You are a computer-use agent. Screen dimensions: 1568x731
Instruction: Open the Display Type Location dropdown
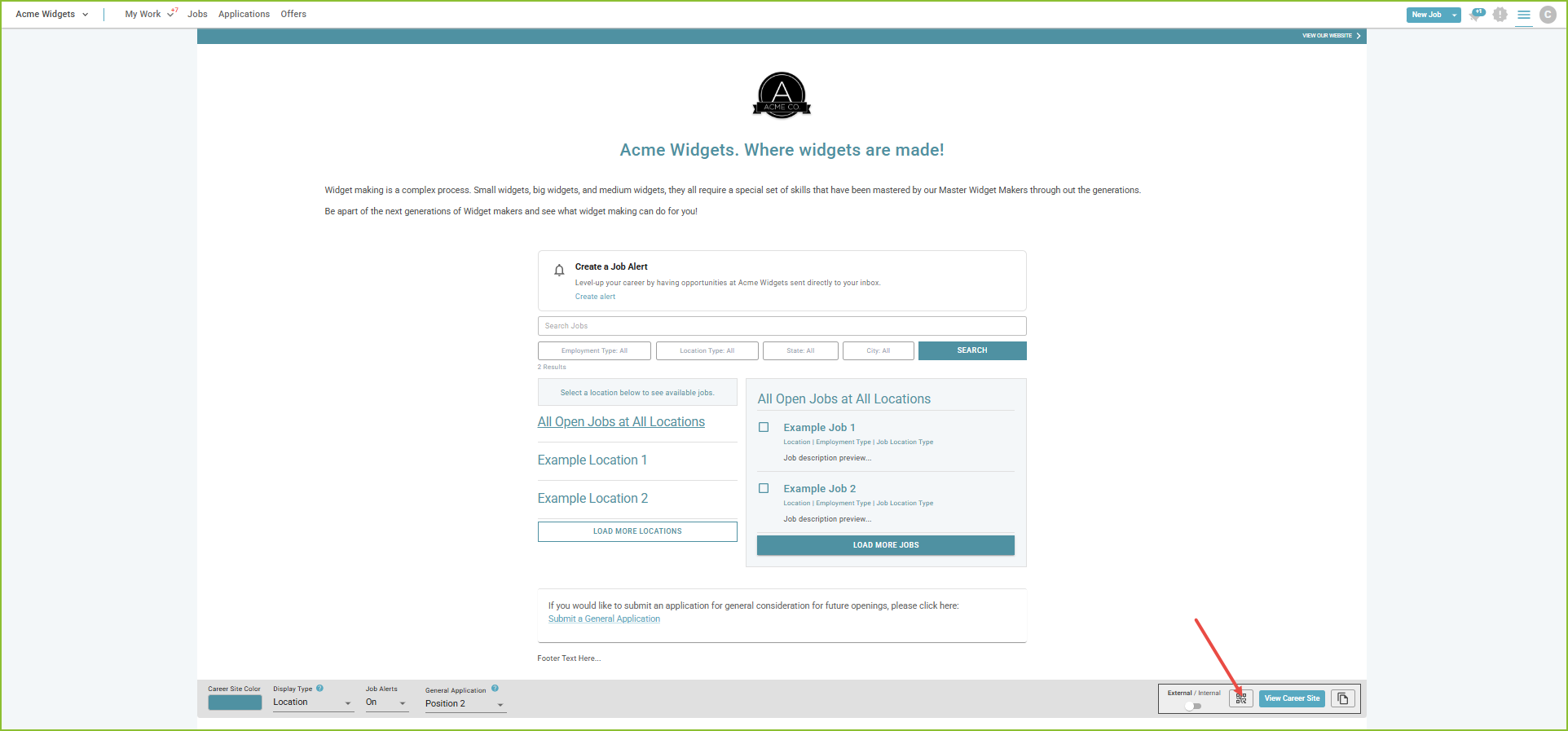313,702
